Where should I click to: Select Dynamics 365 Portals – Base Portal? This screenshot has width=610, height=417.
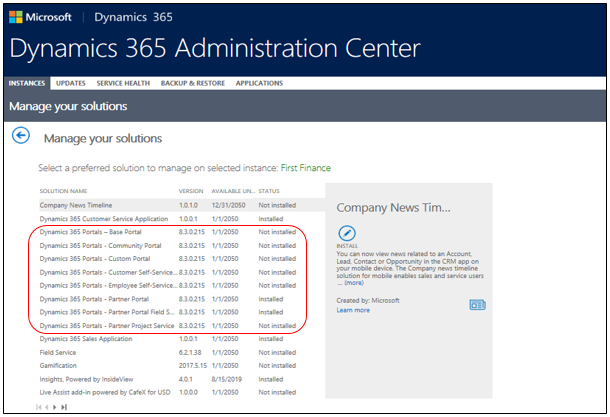point(182,232)
